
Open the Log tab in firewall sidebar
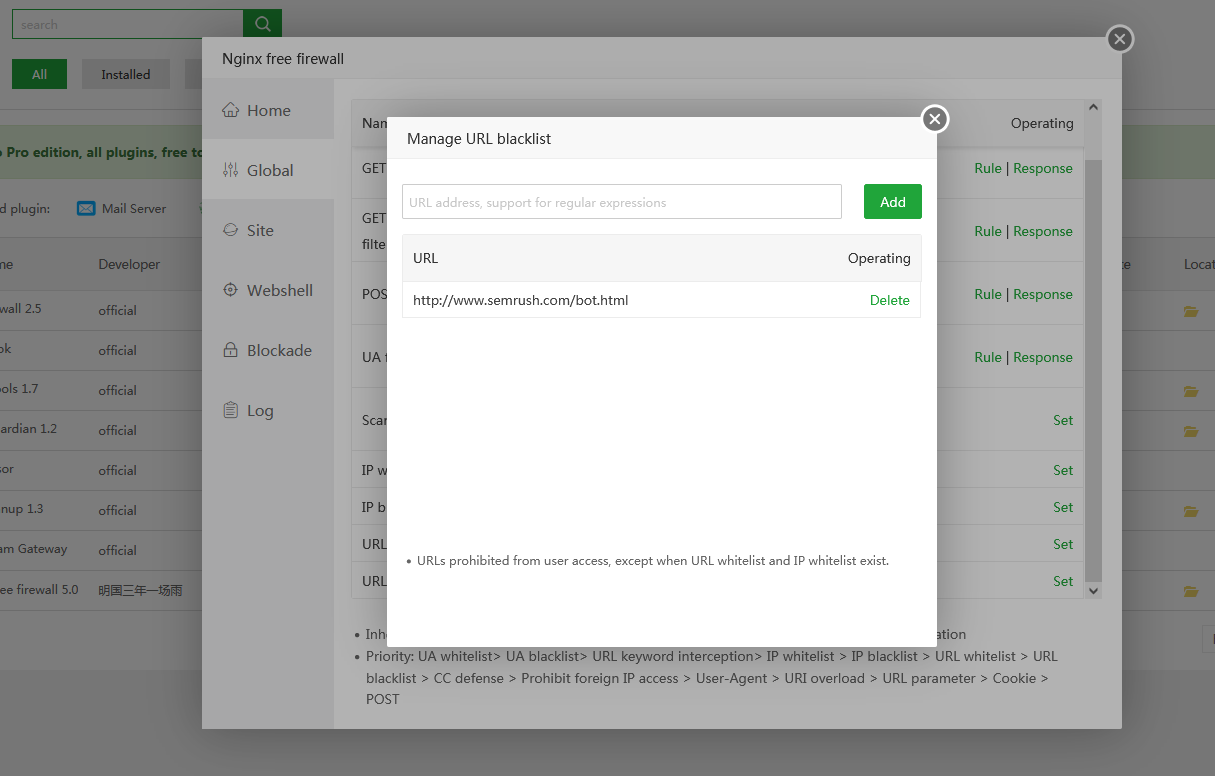pos(268,410)
